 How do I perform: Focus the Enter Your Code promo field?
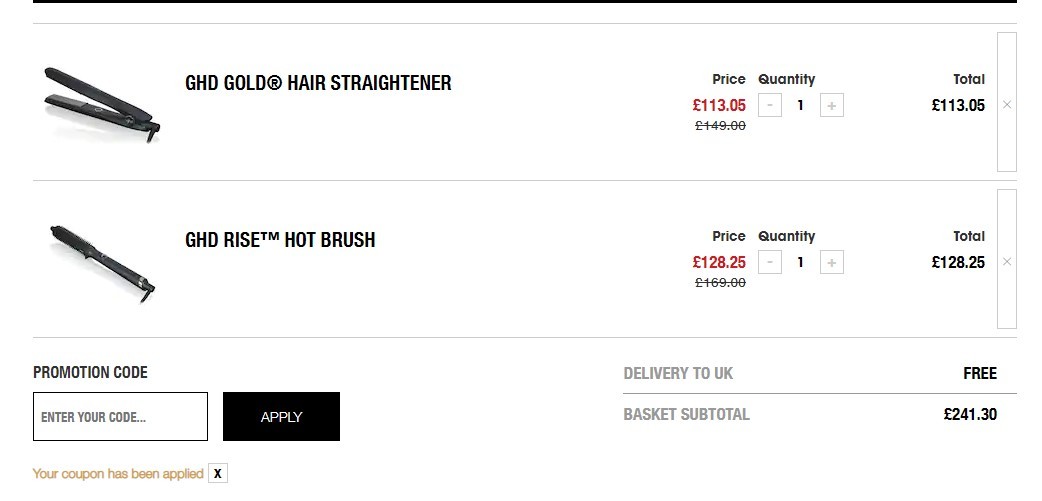120,417
